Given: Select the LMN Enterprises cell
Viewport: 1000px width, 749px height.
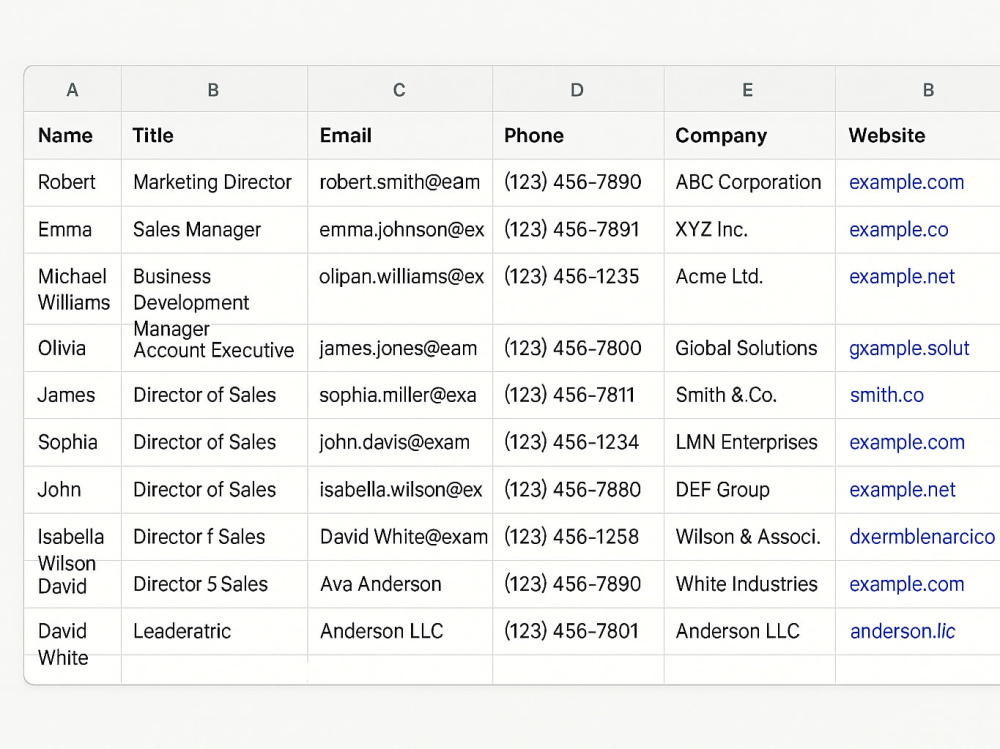Looking at the screenshot, I should click(x=749, y=442).
